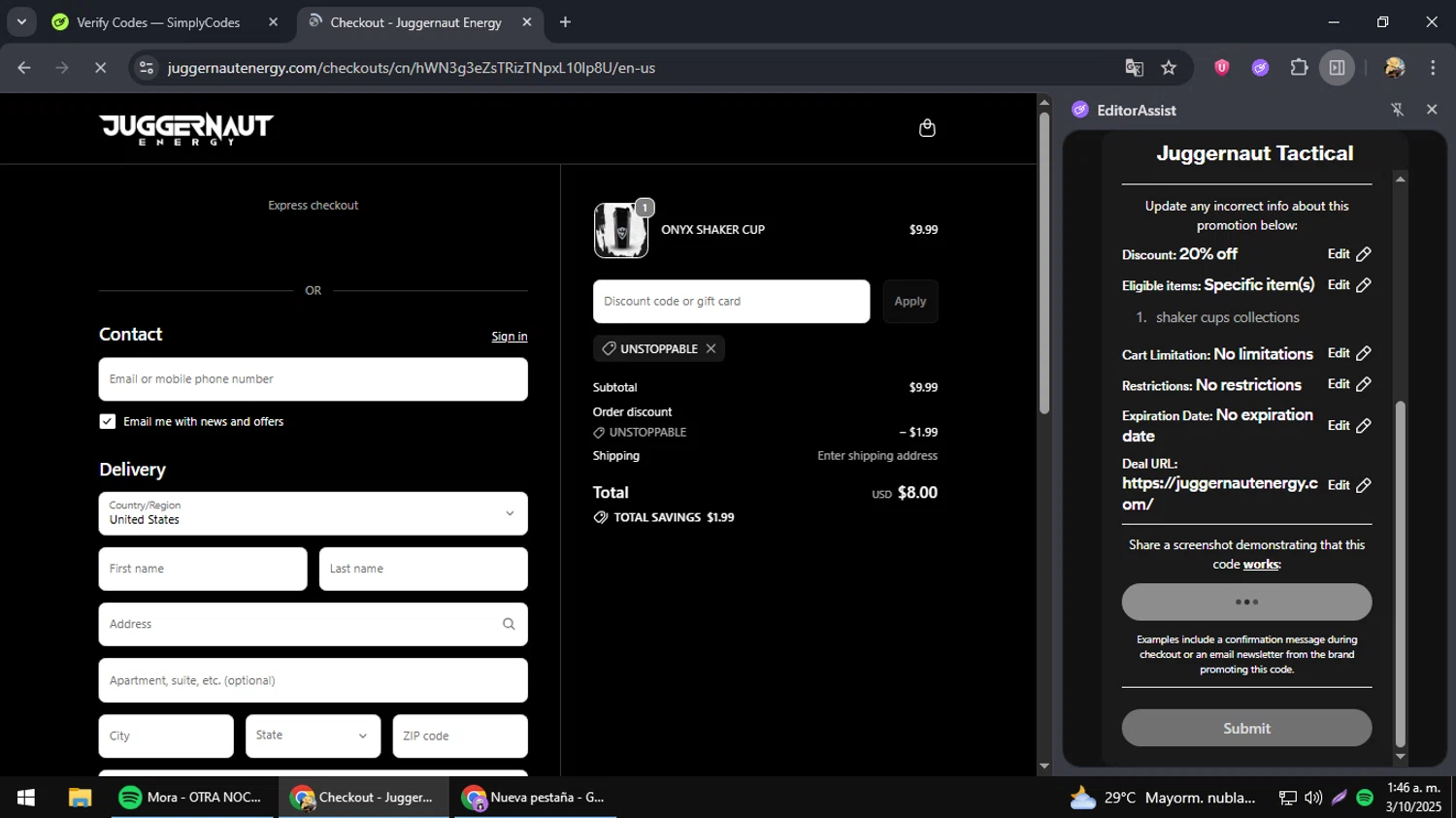The image size is (1456, 818).
Task: Open the purple EditorAssist extension icon
Action: pyautogui.click(x=1260, y=68)
